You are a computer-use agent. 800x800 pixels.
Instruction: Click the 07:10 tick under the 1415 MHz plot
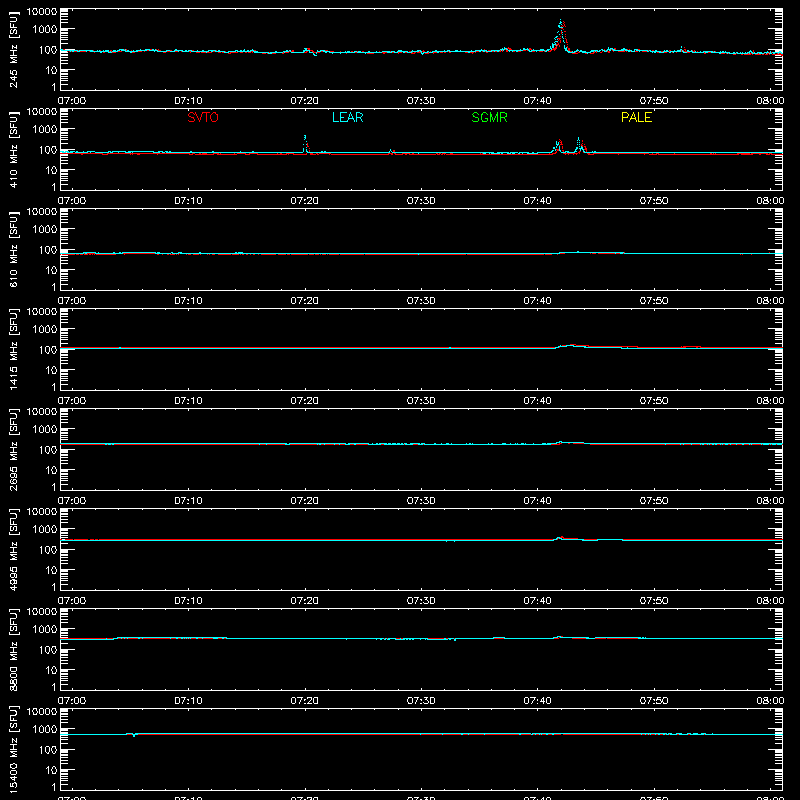188,401
